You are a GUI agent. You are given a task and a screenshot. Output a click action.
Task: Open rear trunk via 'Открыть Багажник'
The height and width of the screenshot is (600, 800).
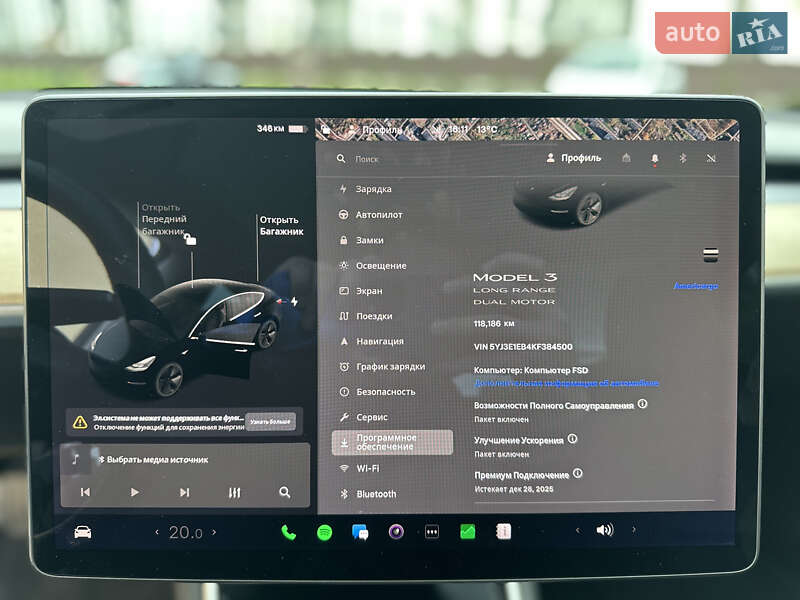[x=282, y=226]
